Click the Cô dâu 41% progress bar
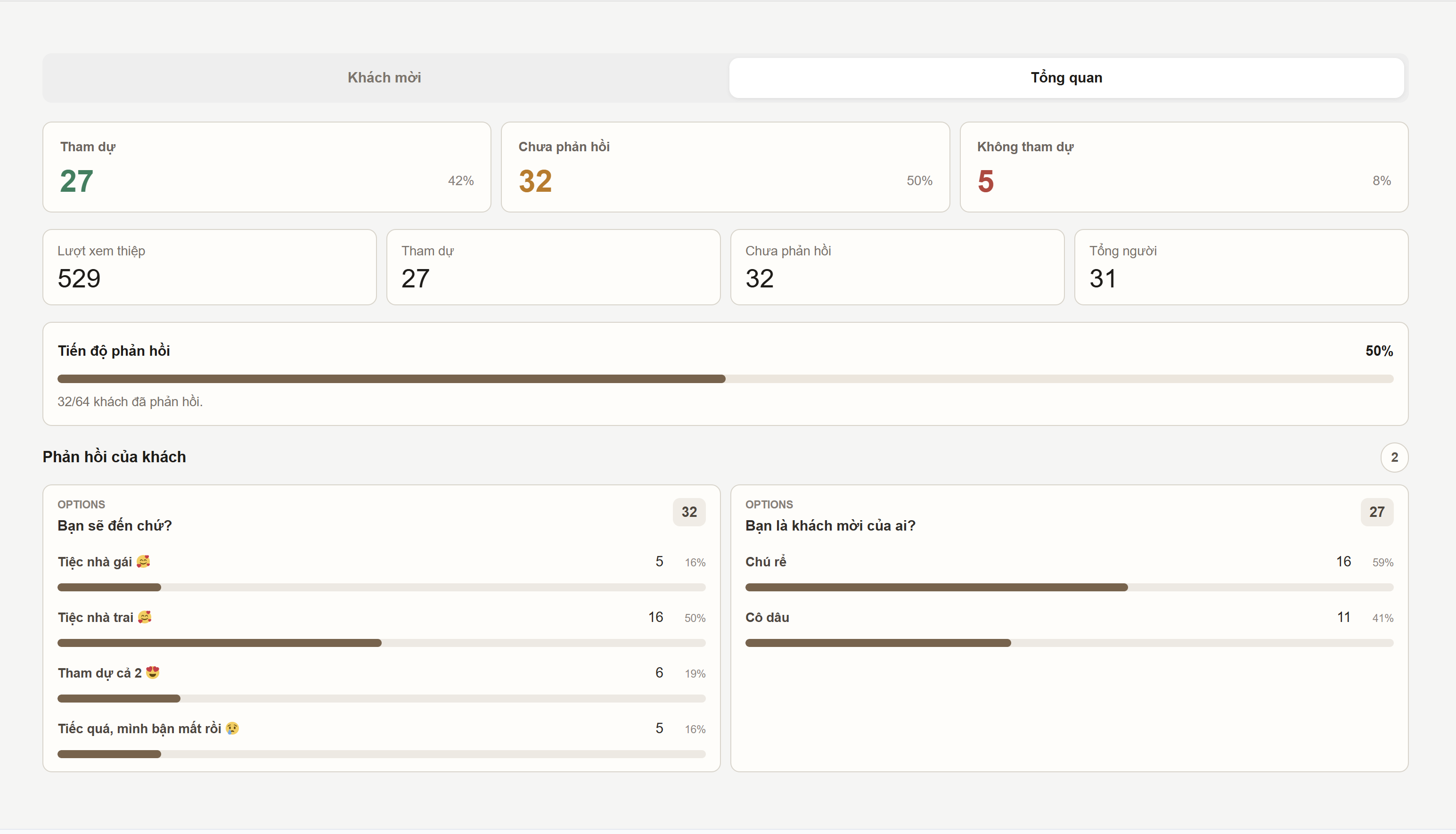Image resolution: width=1456 pixels, height=834 pixels. point(1069,643)
